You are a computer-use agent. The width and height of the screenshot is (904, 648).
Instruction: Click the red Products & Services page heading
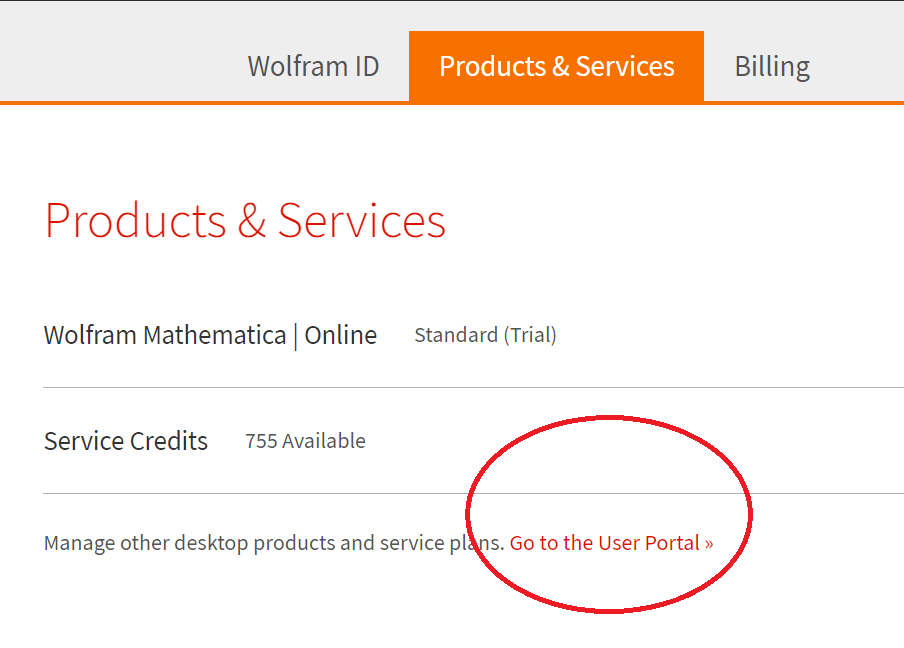(245, 220)
